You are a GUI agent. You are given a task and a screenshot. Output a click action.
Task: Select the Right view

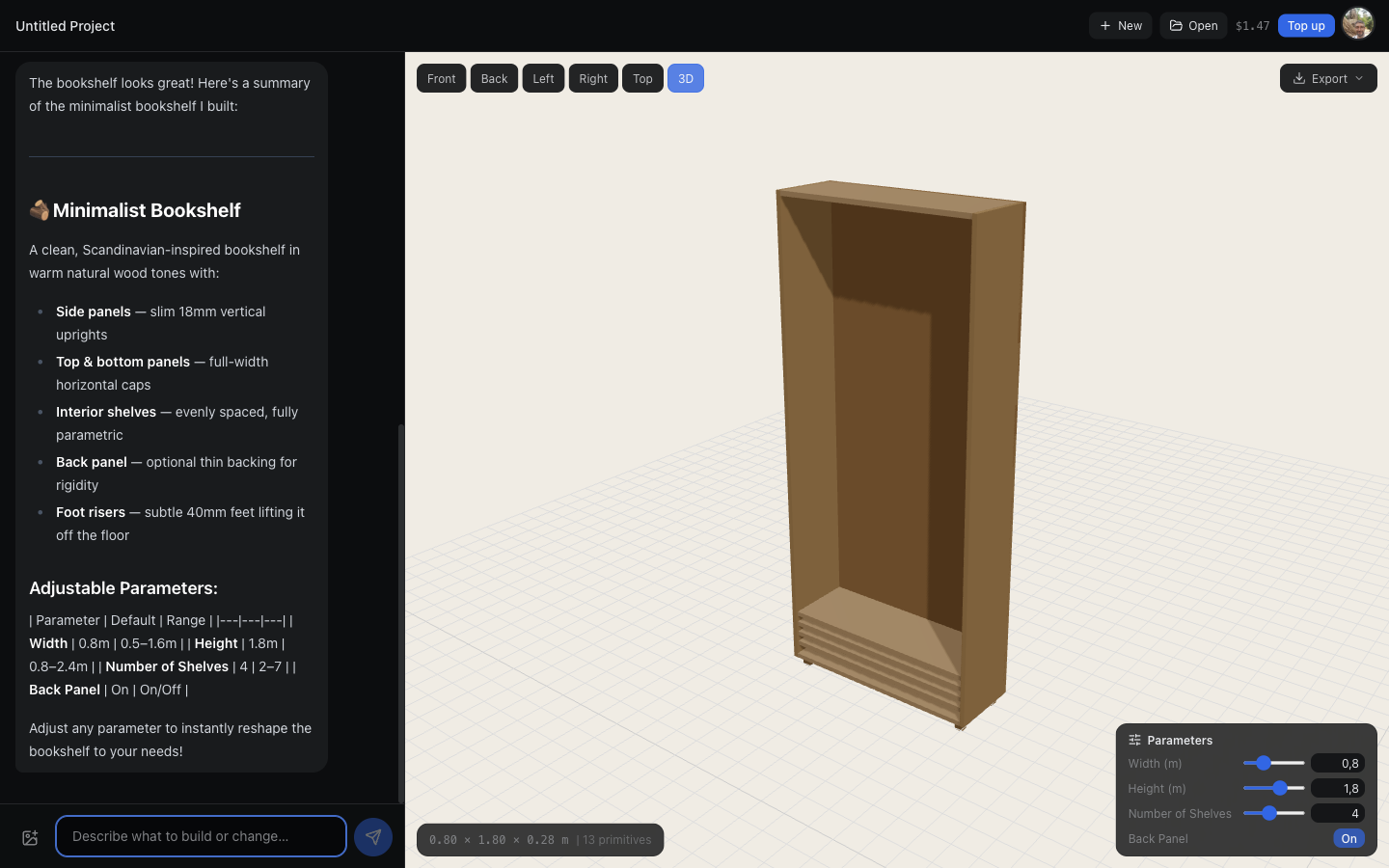point(593,79)
